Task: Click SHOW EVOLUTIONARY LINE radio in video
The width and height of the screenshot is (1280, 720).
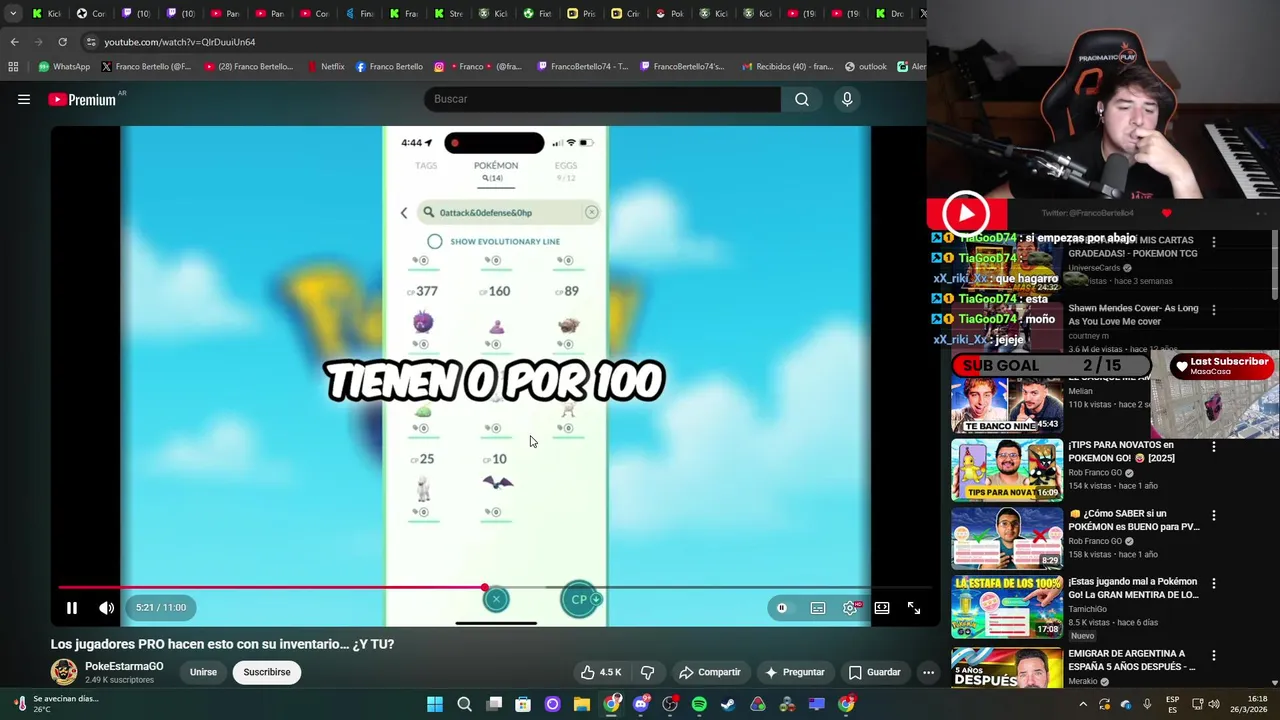Action: [x=435, y=241]
